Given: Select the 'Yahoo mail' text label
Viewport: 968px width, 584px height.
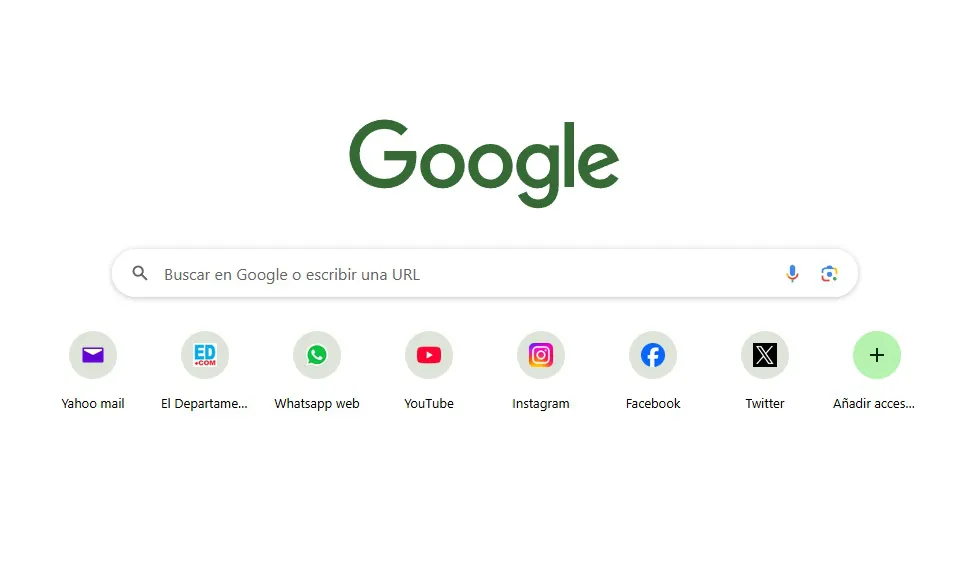Looking at the screenshot, I should [x=93, y=404].
